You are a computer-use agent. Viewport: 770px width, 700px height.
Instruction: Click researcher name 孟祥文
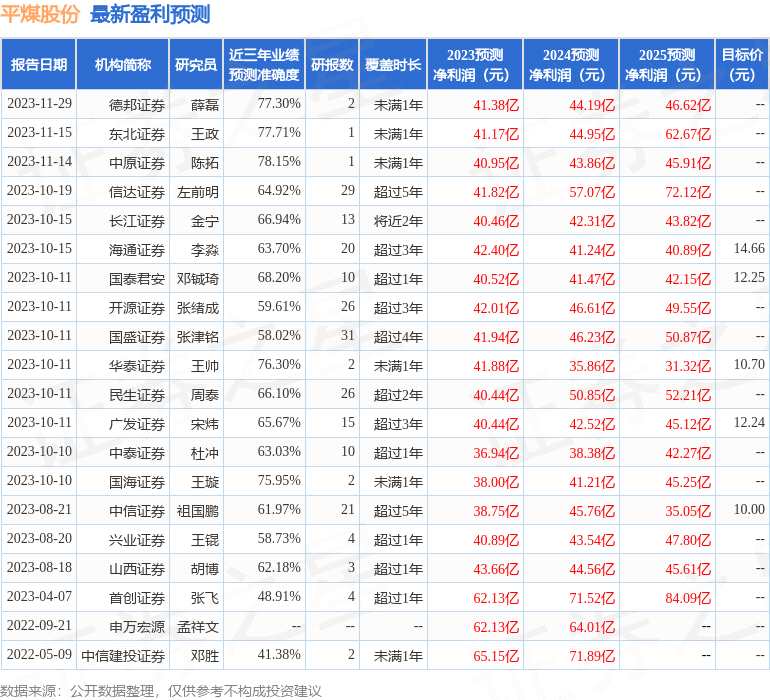(198, 627)
